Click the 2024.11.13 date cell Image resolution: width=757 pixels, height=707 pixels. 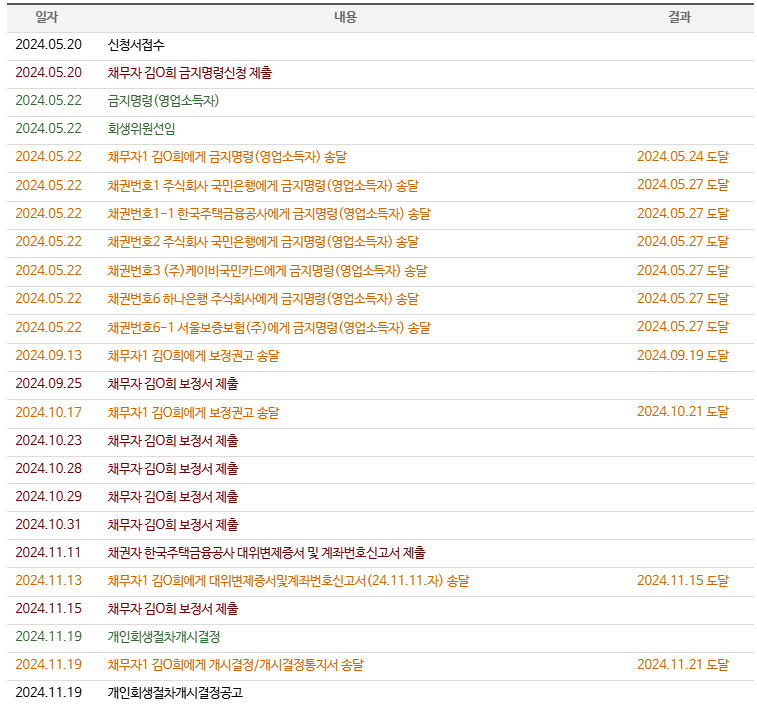click(49, 580)
